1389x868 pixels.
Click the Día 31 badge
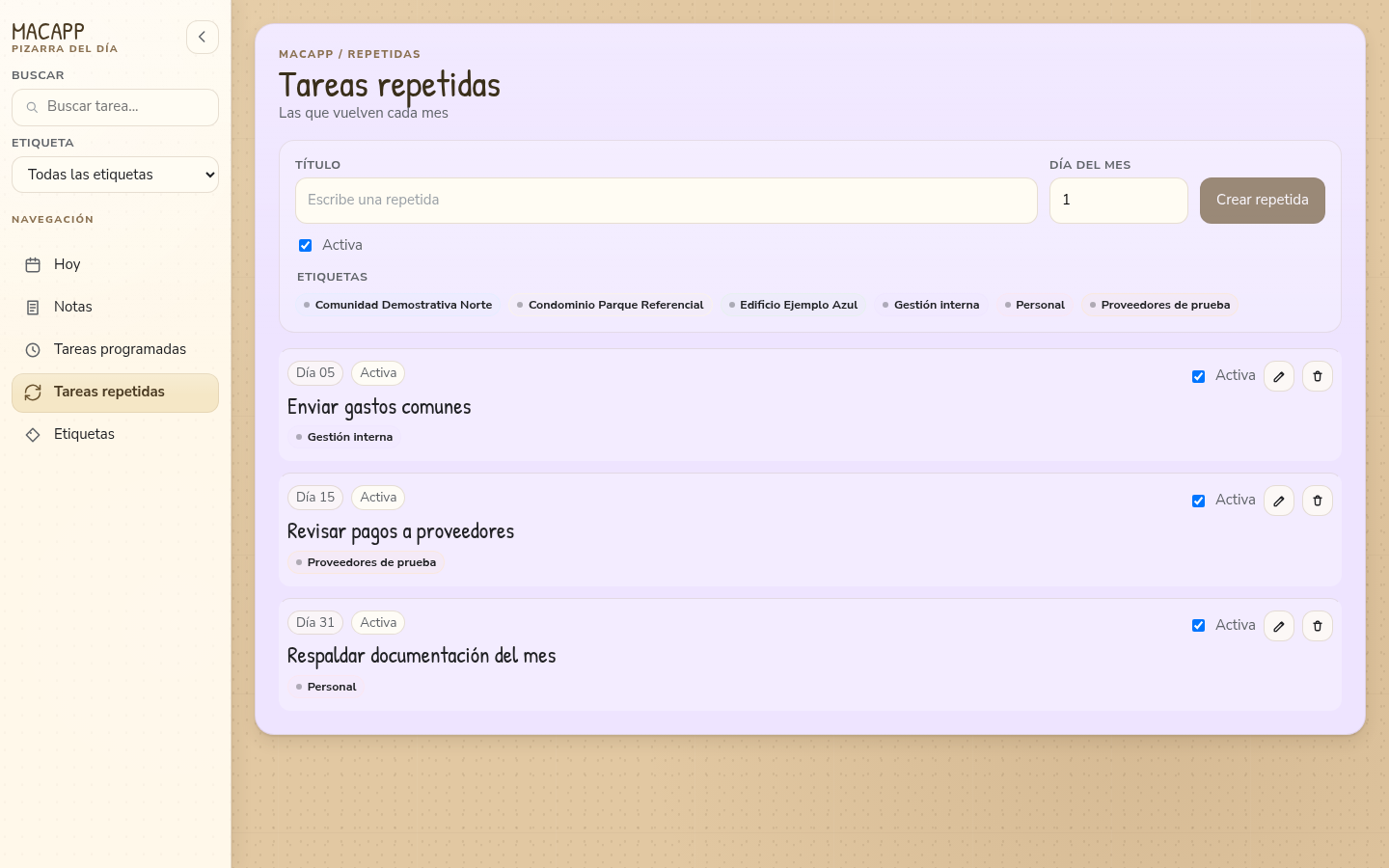[315, 623]
